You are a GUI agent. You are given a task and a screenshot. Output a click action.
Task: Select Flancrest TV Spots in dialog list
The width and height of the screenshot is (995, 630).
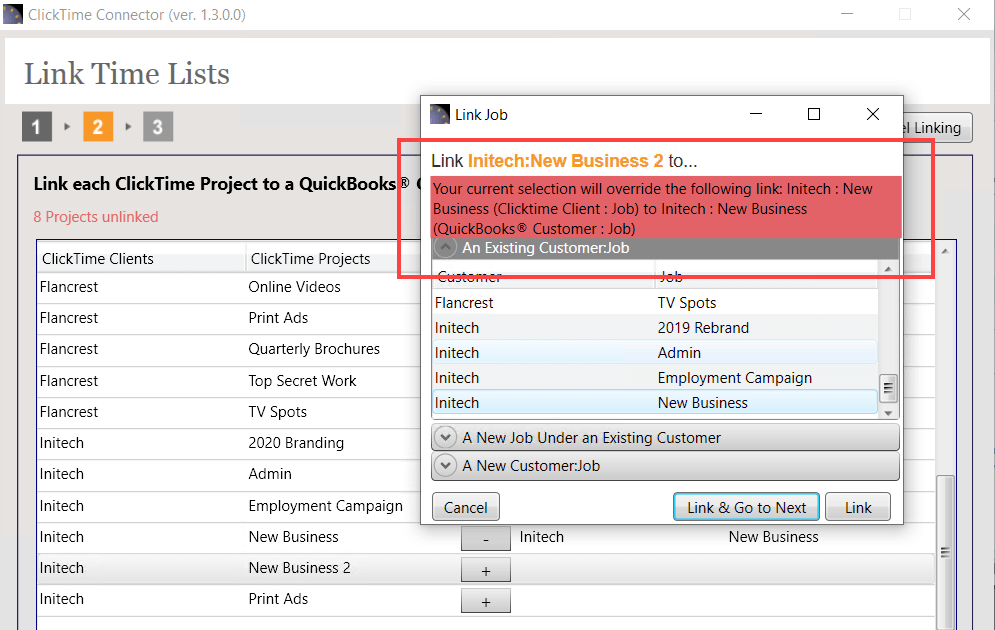click(x=654, y=303)
